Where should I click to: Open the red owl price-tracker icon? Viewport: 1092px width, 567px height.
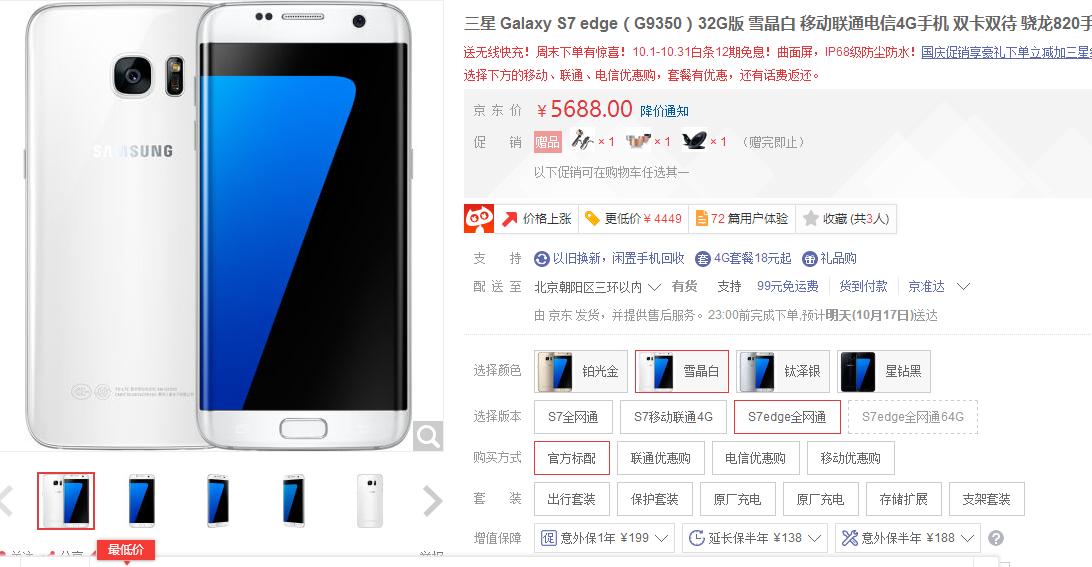pyautogui.click(x=479, y=219)
